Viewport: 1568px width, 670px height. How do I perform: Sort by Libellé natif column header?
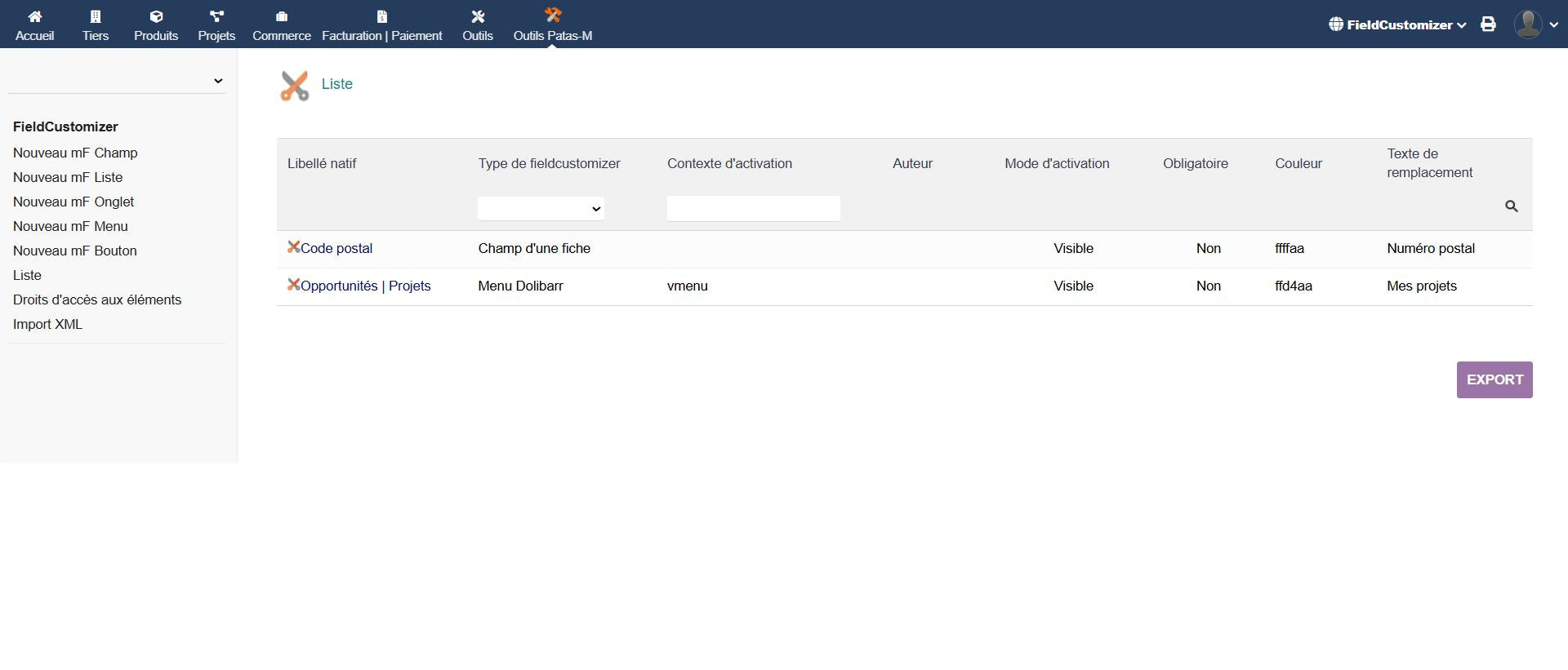tap(322, 163)
